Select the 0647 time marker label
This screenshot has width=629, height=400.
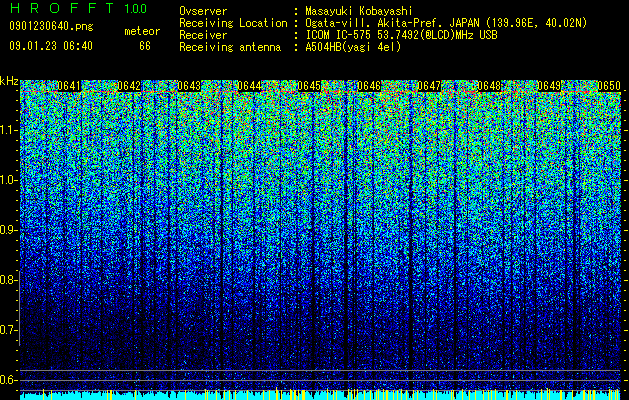[429, 86]
